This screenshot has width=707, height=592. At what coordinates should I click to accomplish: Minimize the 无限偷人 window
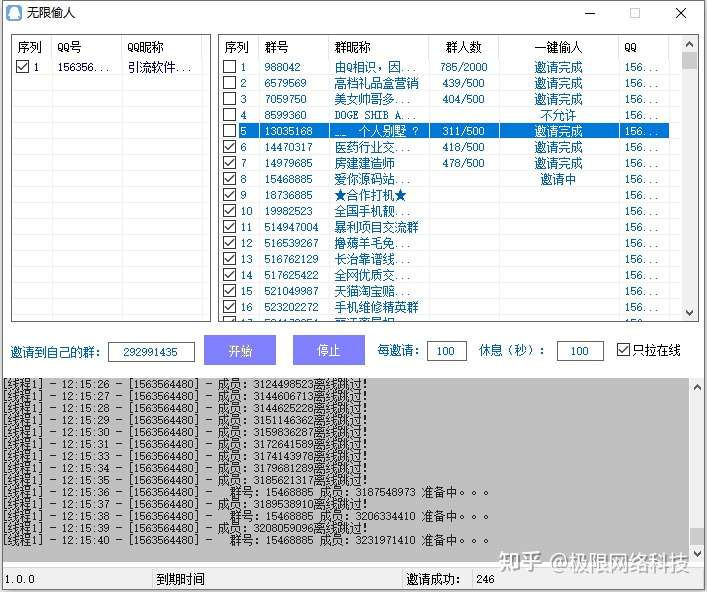point(590,13)
